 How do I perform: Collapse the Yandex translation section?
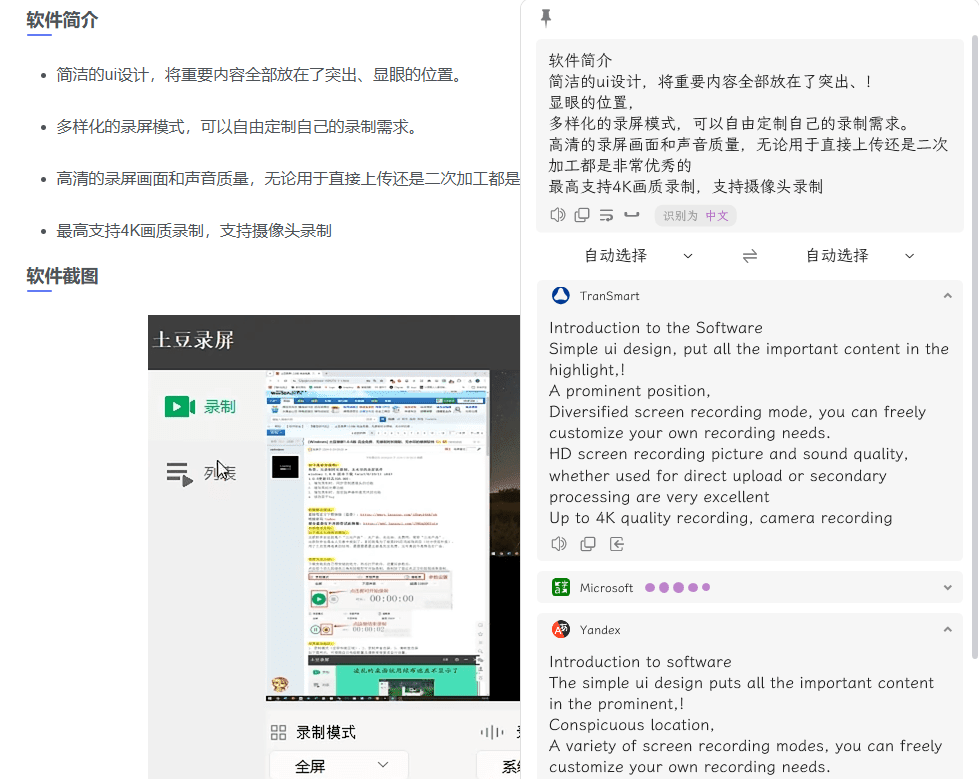coord(948,629)
